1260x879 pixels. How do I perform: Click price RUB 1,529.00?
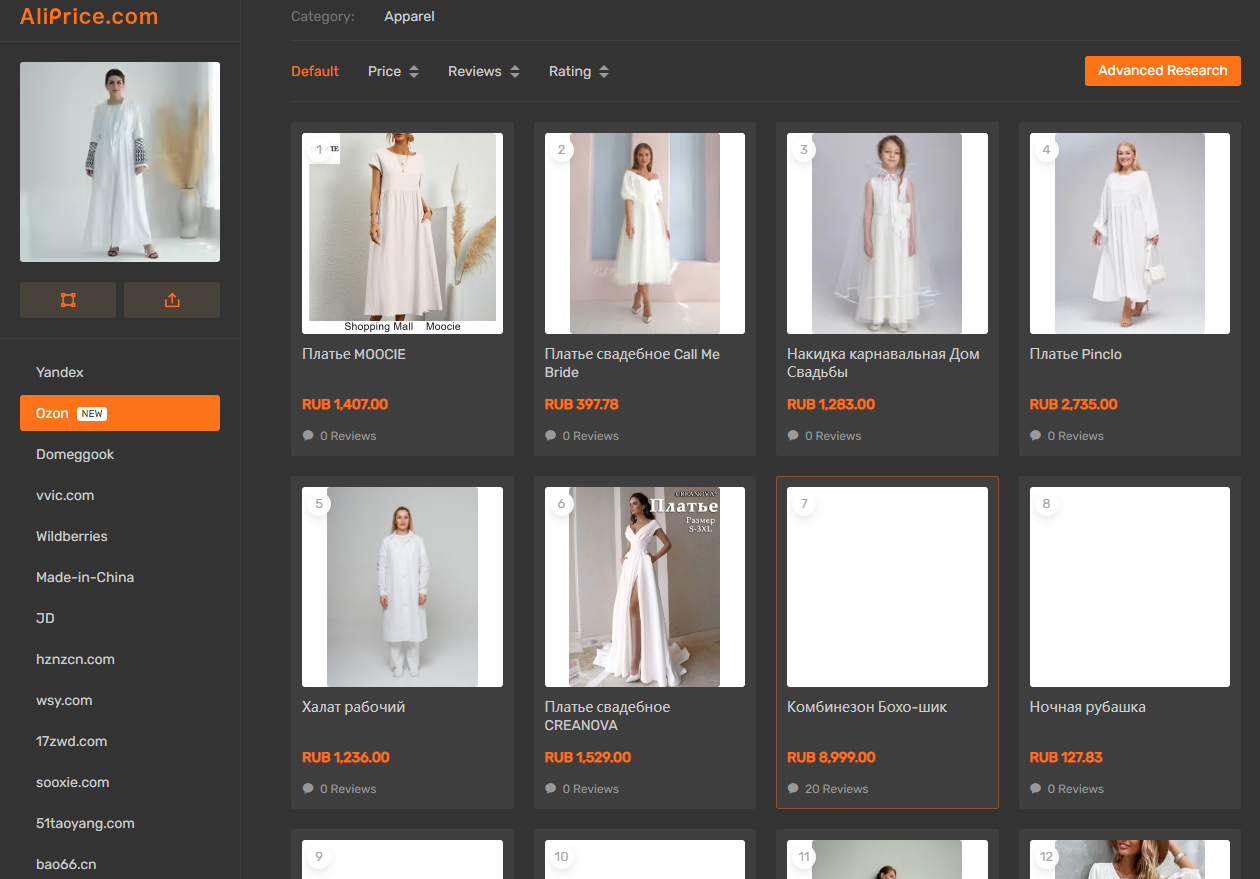pyautogui.click(x=588, y=757)
